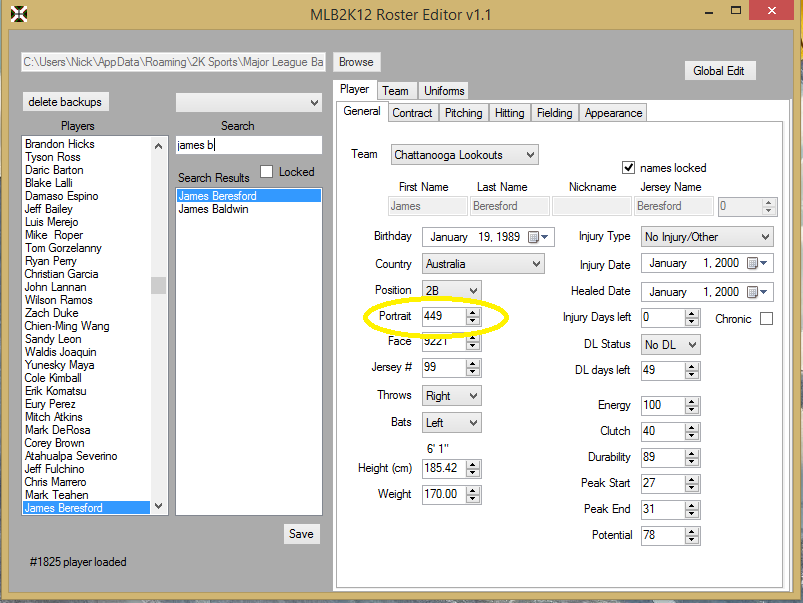803x603 pixels.
Task: Open the Contract tab
Action: [x=412, y=113]
